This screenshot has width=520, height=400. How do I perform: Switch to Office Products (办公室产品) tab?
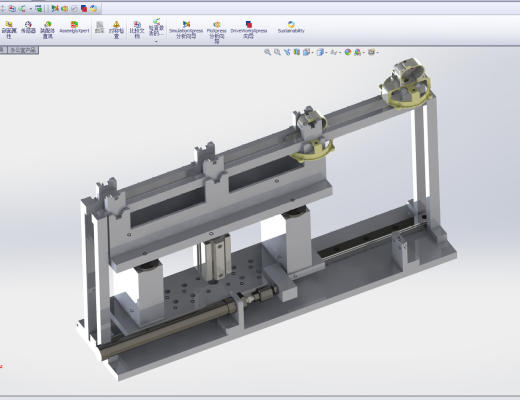[23, 50]
